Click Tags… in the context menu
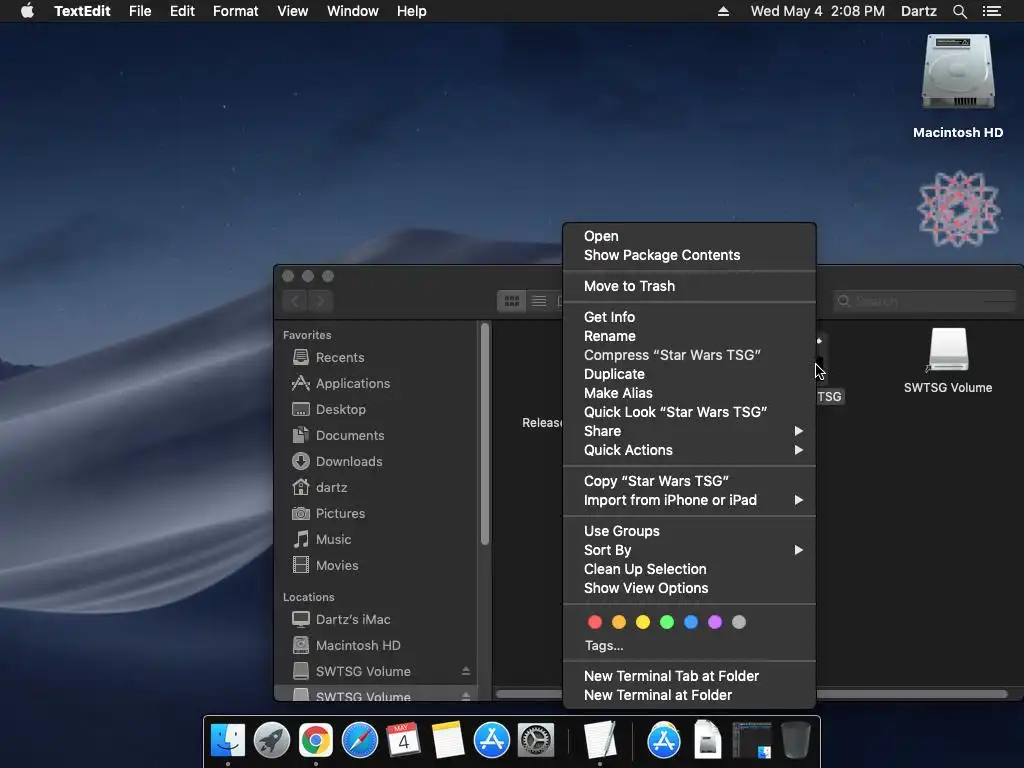Viewport: 1024px width, 768px height. pyautogui.click(x=604, y=646)
